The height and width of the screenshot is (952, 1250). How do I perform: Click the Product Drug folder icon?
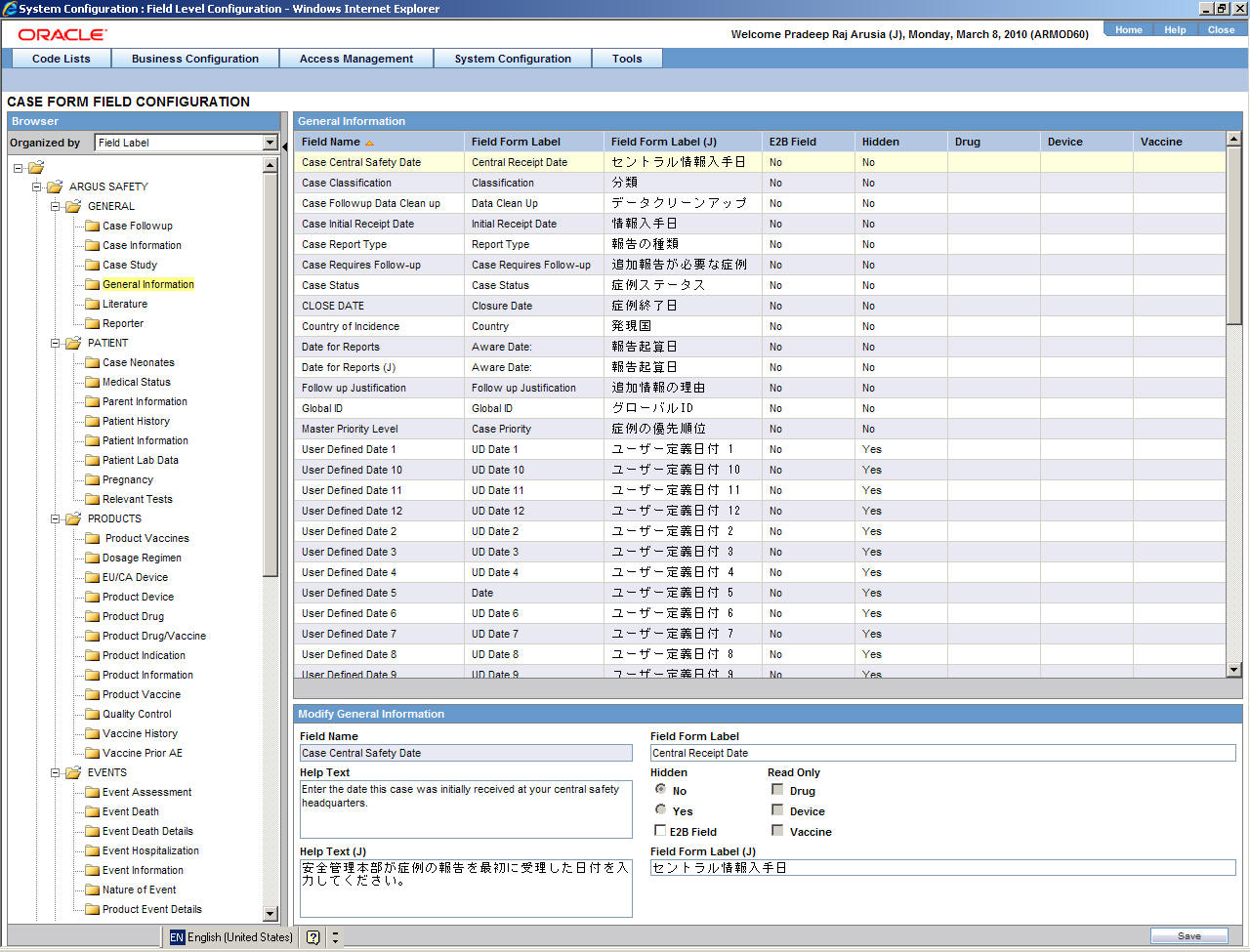click(92, 616)
